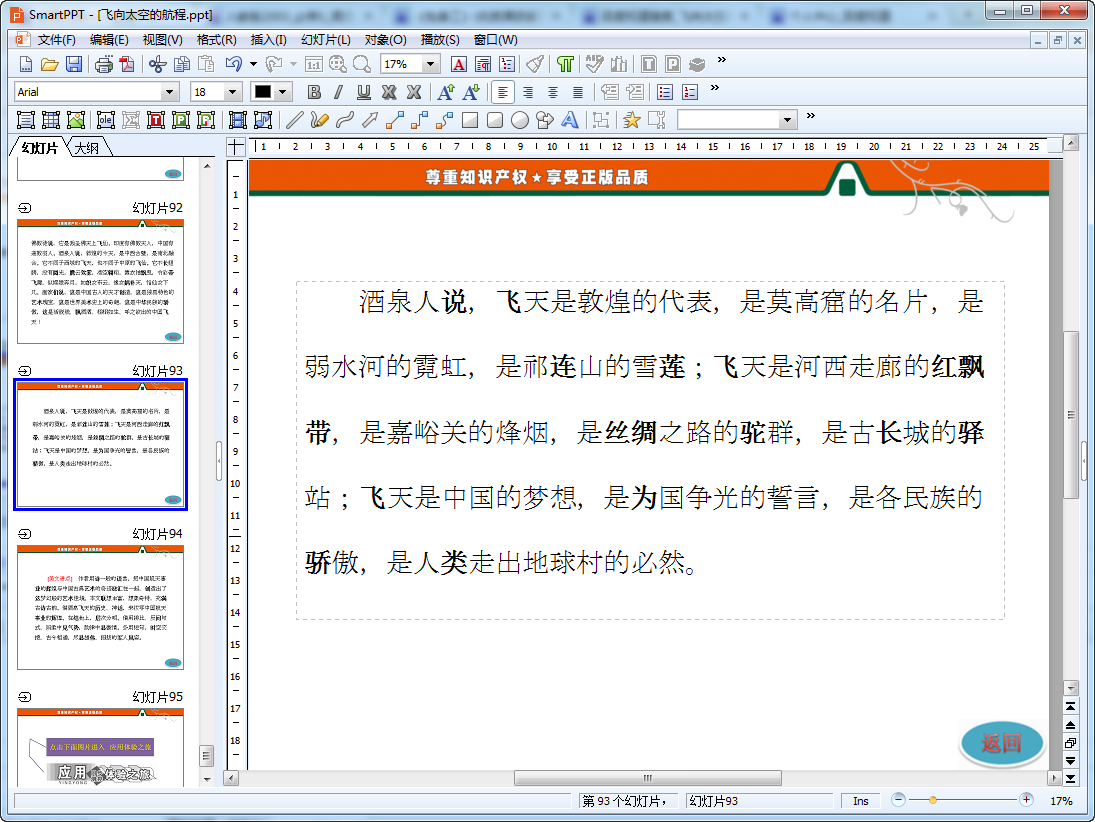This screenshot has height=822, width=1095.
Task: Click the Open file folder icon
Action: point(50,65)
